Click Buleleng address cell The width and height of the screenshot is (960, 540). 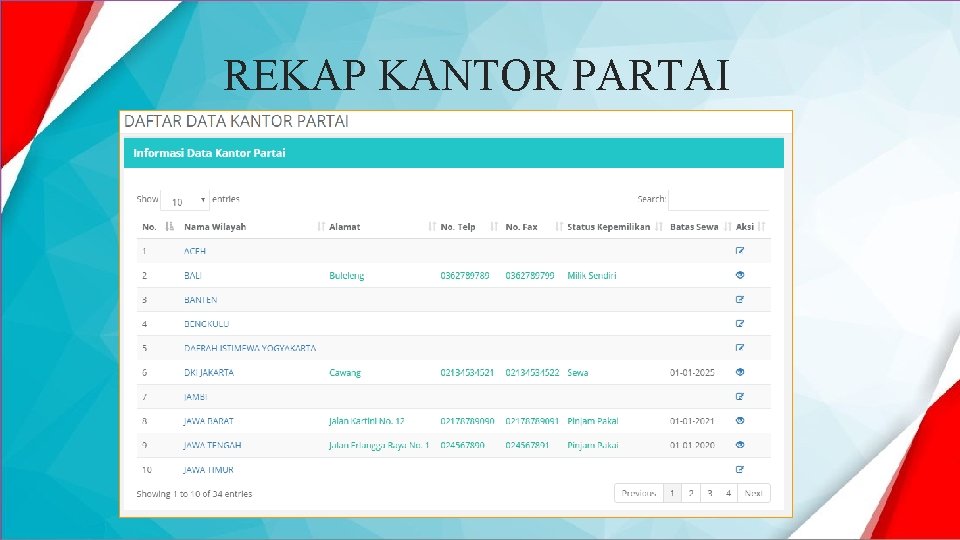coord(347,276)
